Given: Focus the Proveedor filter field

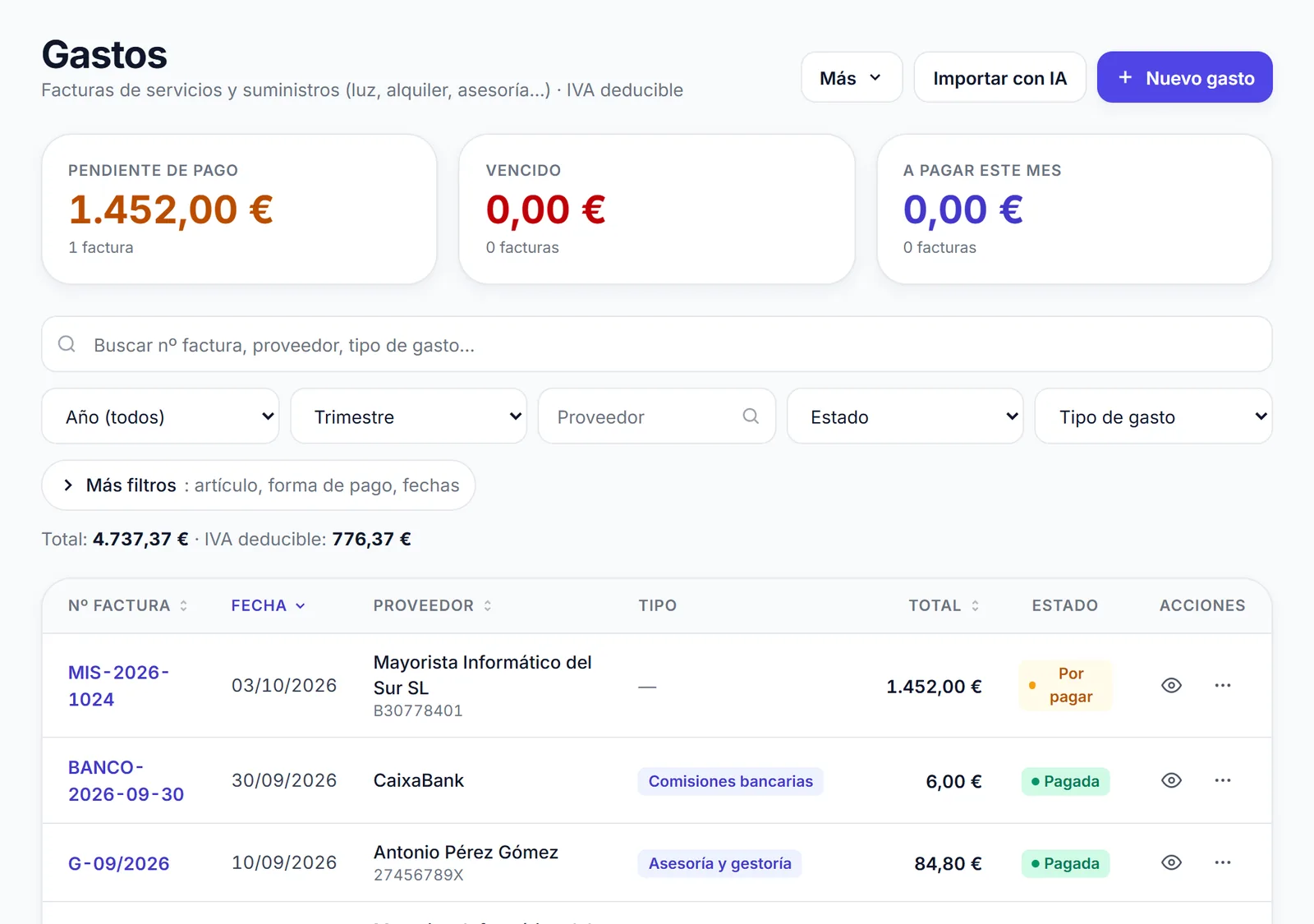Looking at the screenshot, I should pos(657,416).
